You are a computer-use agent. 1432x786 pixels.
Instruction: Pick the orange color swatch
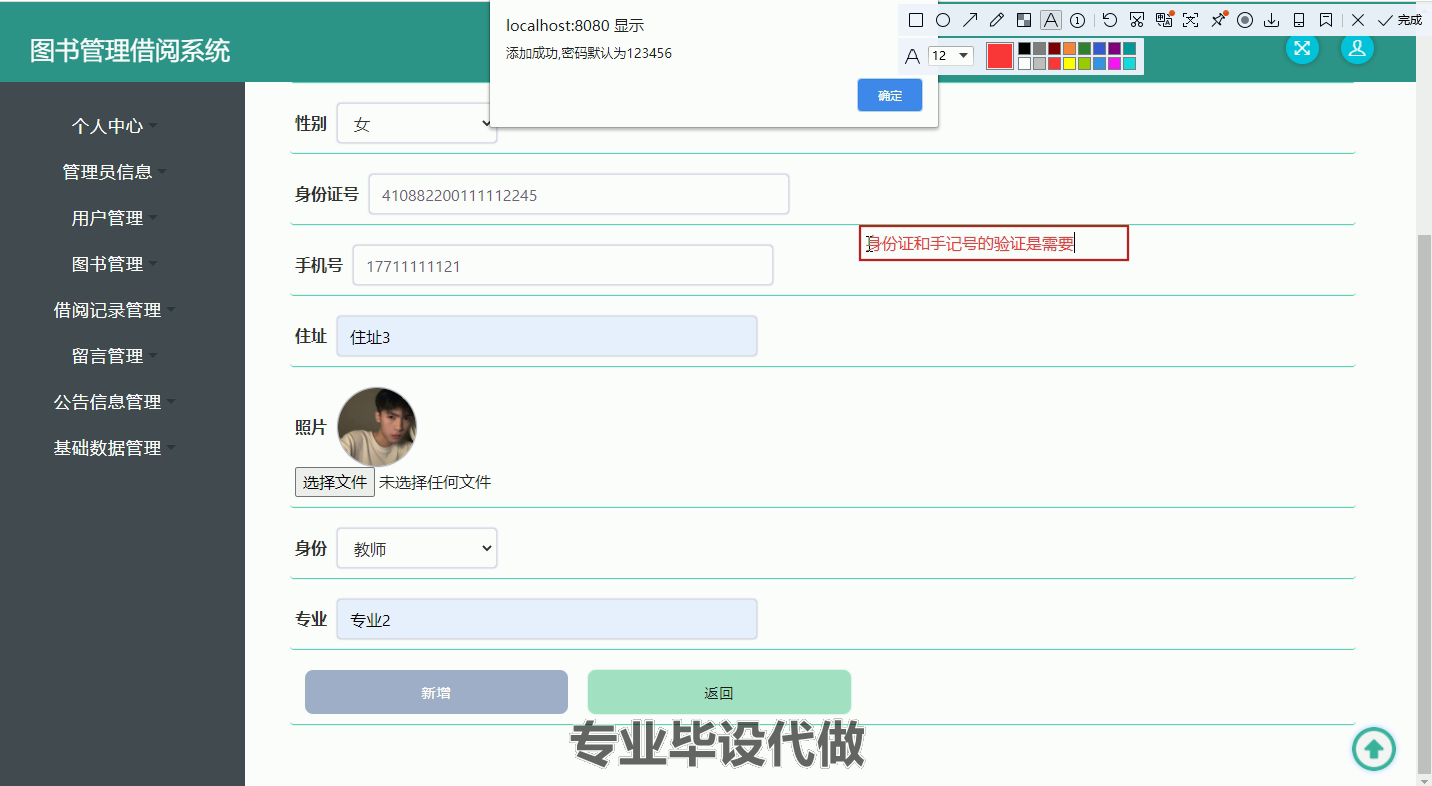point(1069,48)
